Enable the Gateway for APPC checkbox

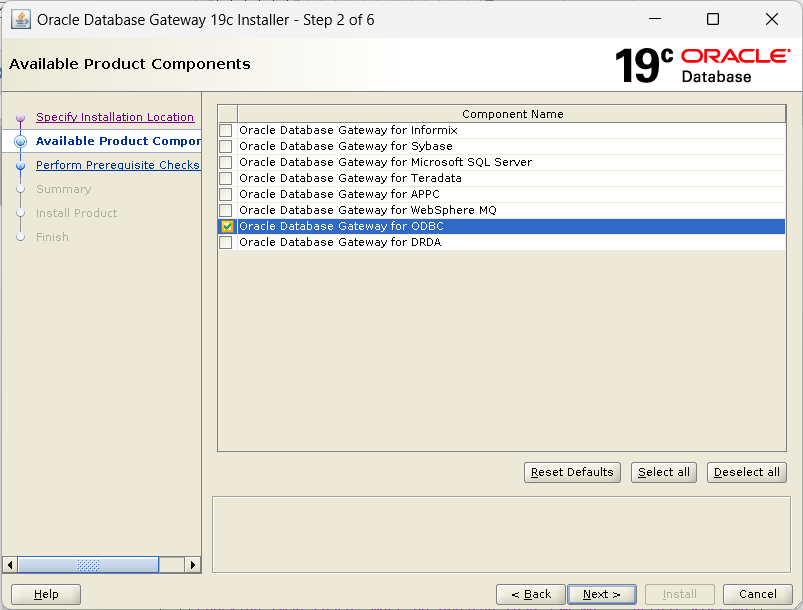(225, 194)
